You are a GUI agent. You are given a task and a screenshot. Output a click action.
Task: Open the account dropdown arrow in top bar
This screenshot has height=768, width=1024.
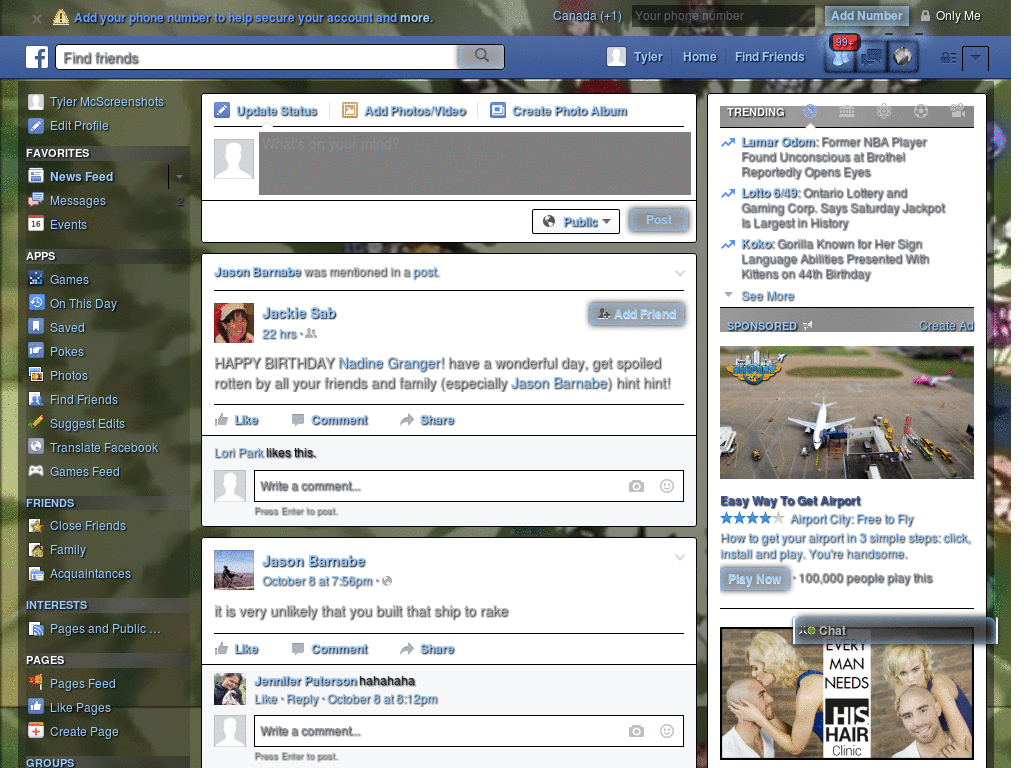point(975,57)
